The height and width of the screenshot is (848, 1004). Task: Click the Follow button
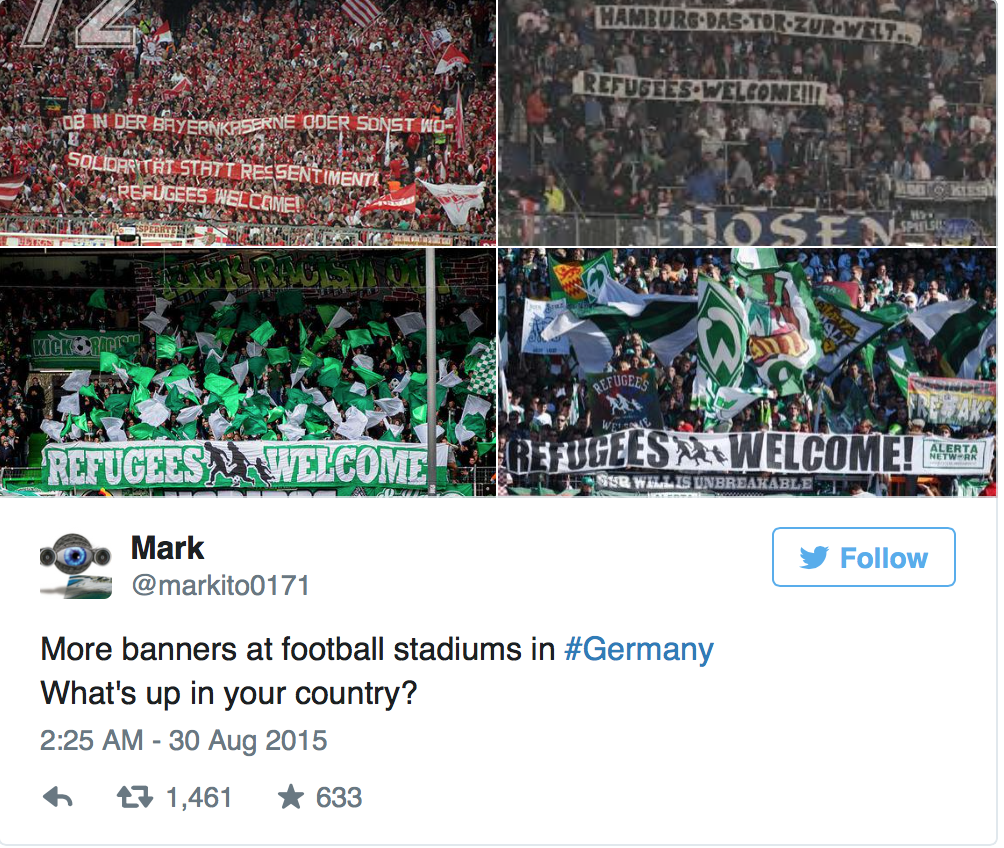point(864,557)
